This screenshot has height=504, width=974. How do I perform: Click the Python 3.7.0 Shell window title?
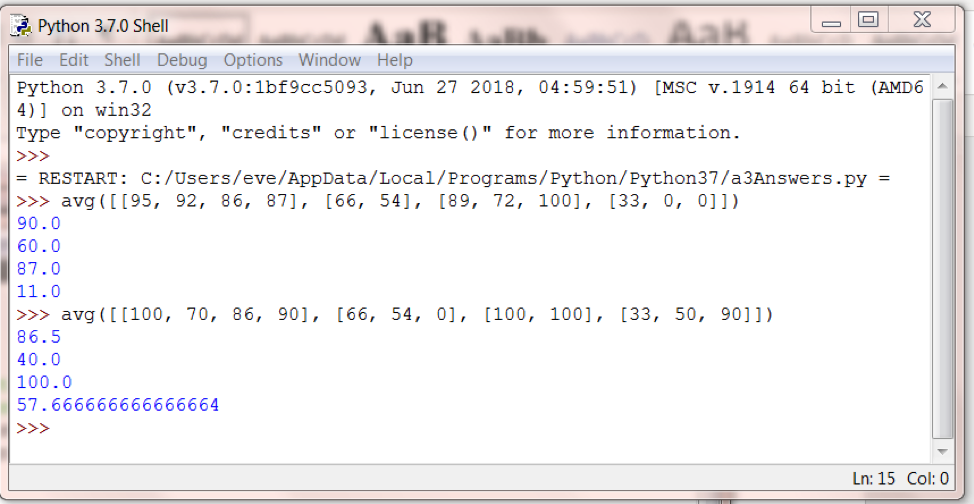tap(103, 26)
